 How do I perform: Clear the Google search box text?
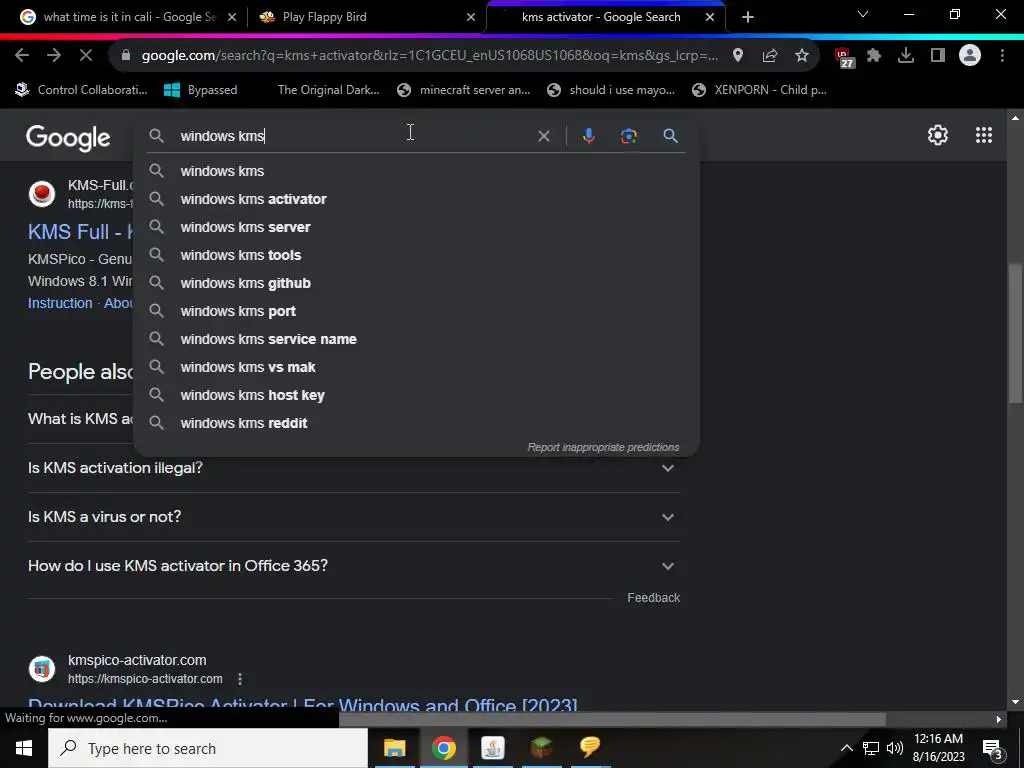[543, 136]
